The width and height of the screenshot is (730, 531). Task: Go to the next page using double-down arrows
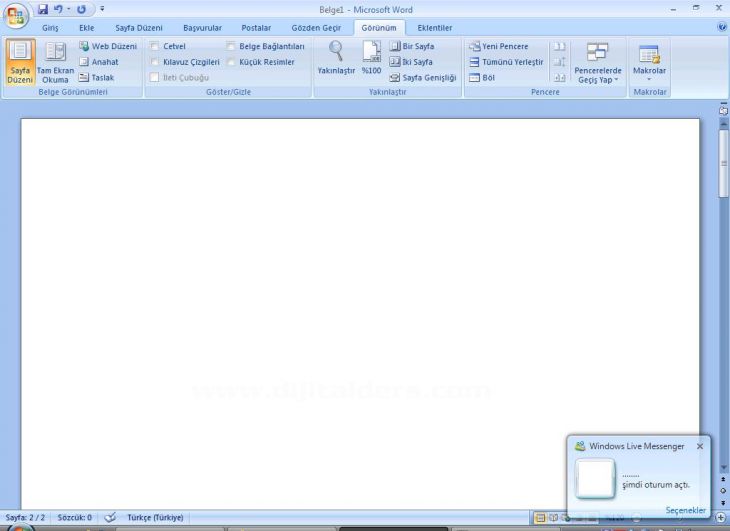click(x=723, y=502)
